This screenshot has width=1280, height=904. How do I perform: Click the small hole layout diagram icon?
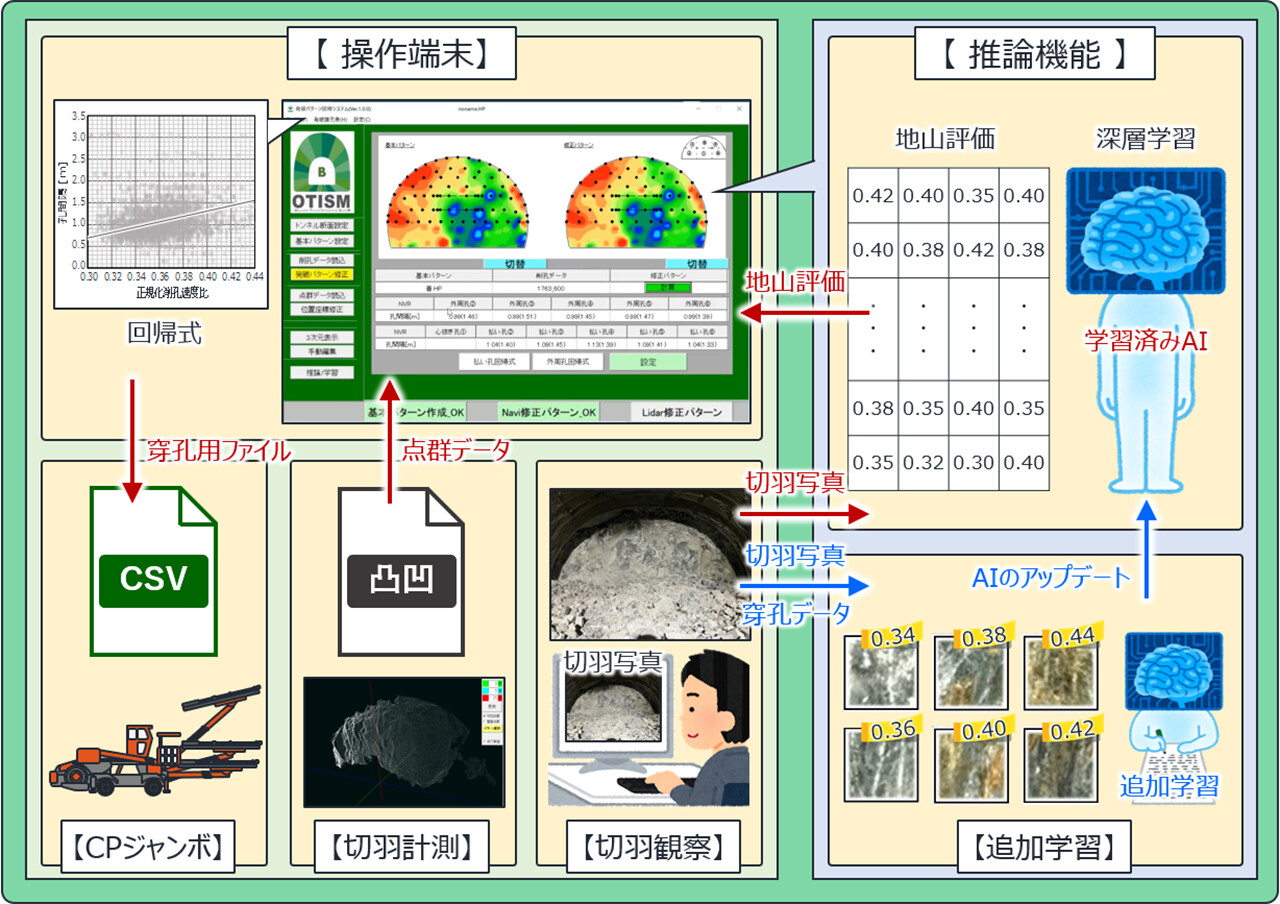704,150
